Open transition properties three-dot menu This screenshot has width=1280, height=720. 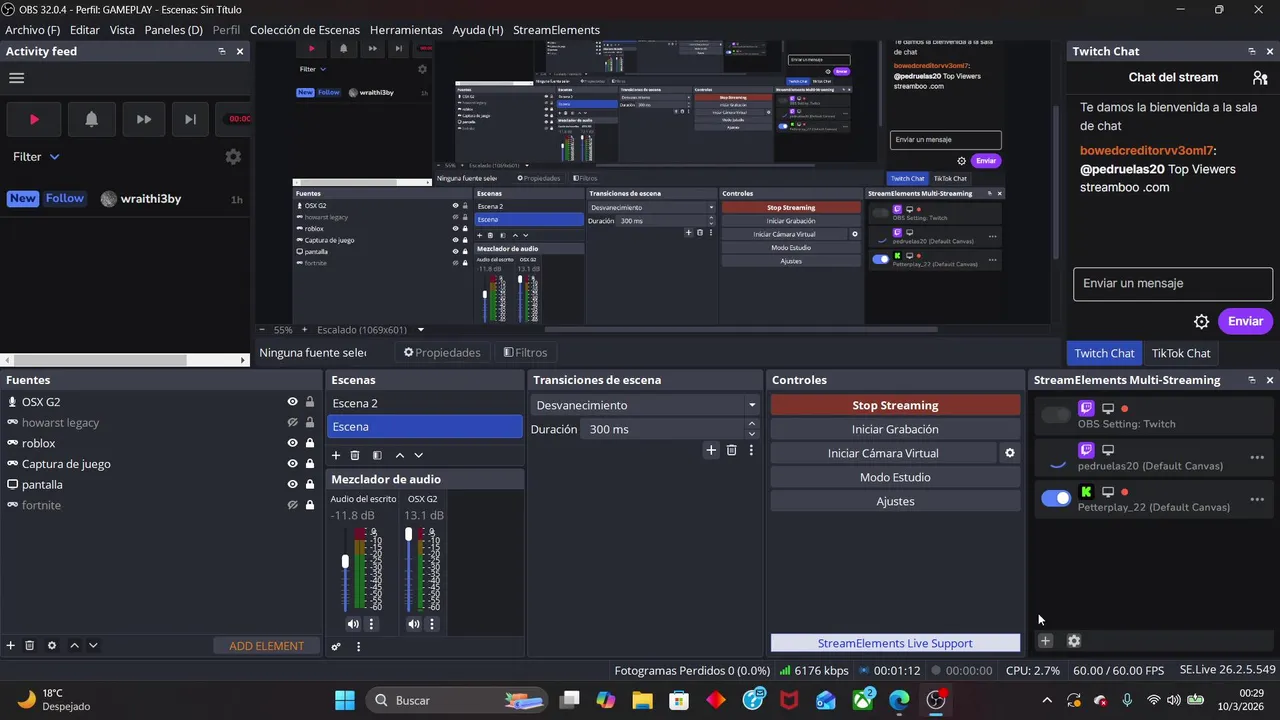coord(751,451)
